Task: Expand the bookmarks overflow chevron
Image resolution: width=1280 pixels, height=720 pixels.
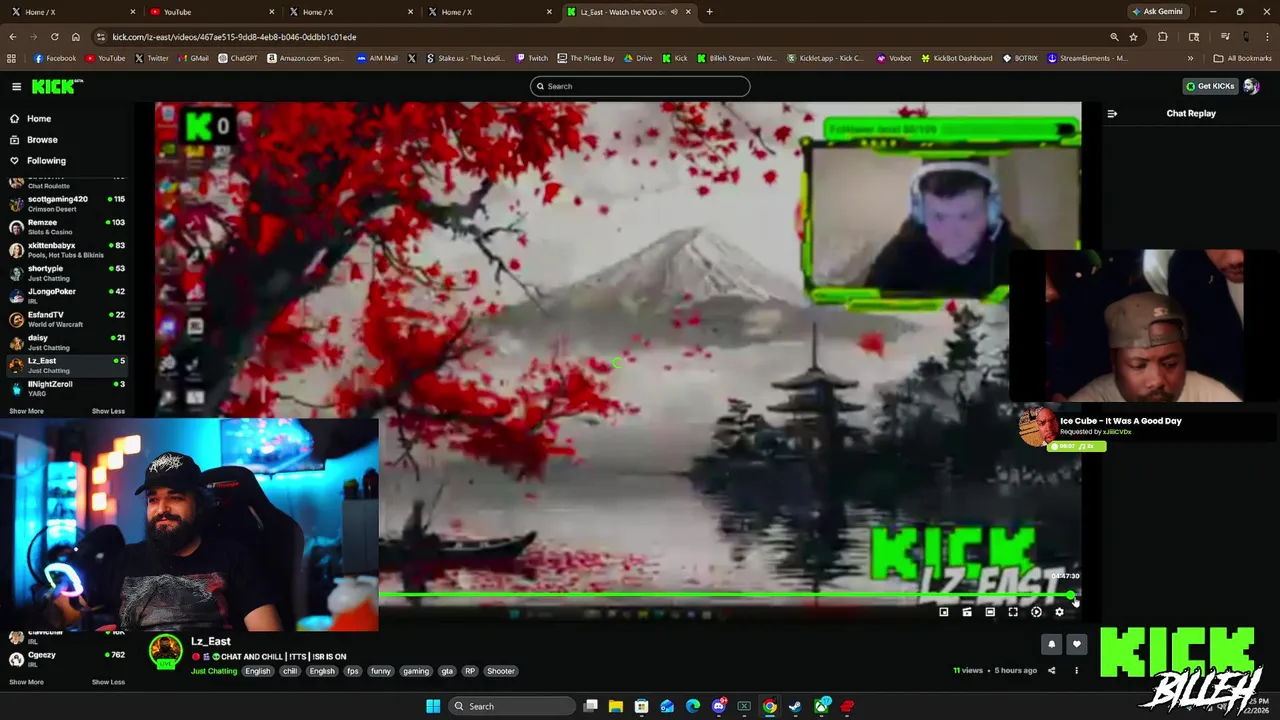Action: pos(1190,58)
